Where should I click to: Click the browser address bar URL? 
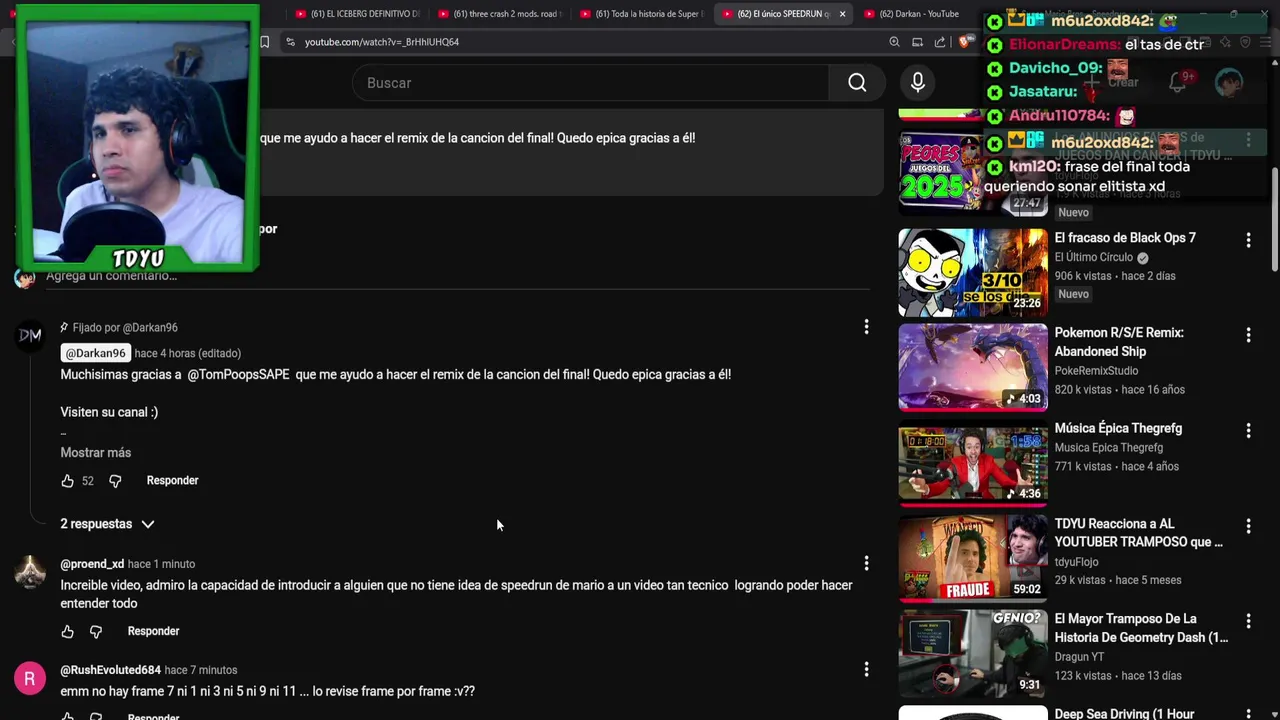coord(382,42)
